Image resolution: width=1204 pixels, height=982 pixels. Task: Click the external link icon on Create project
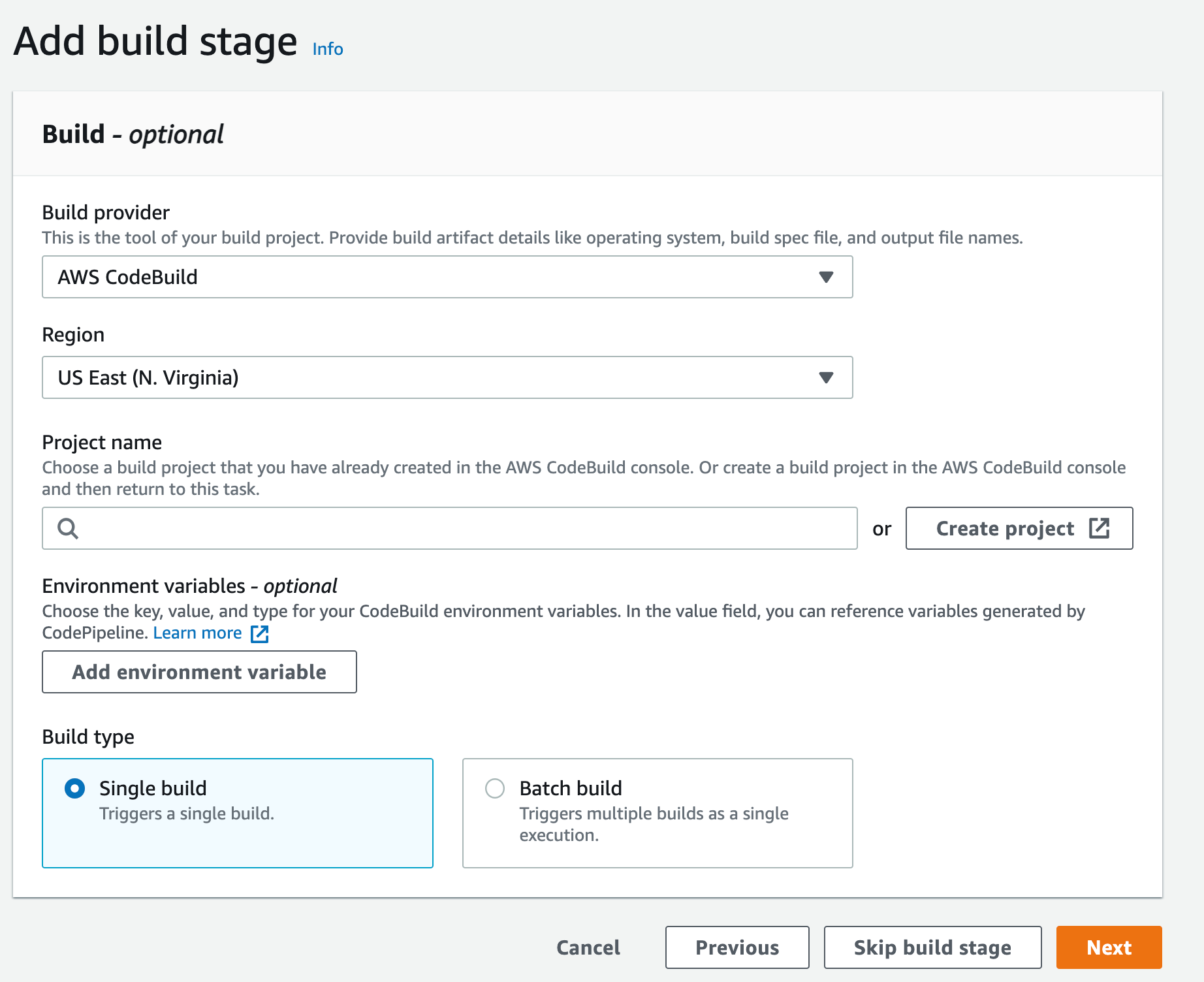[x=1100, y=528]
